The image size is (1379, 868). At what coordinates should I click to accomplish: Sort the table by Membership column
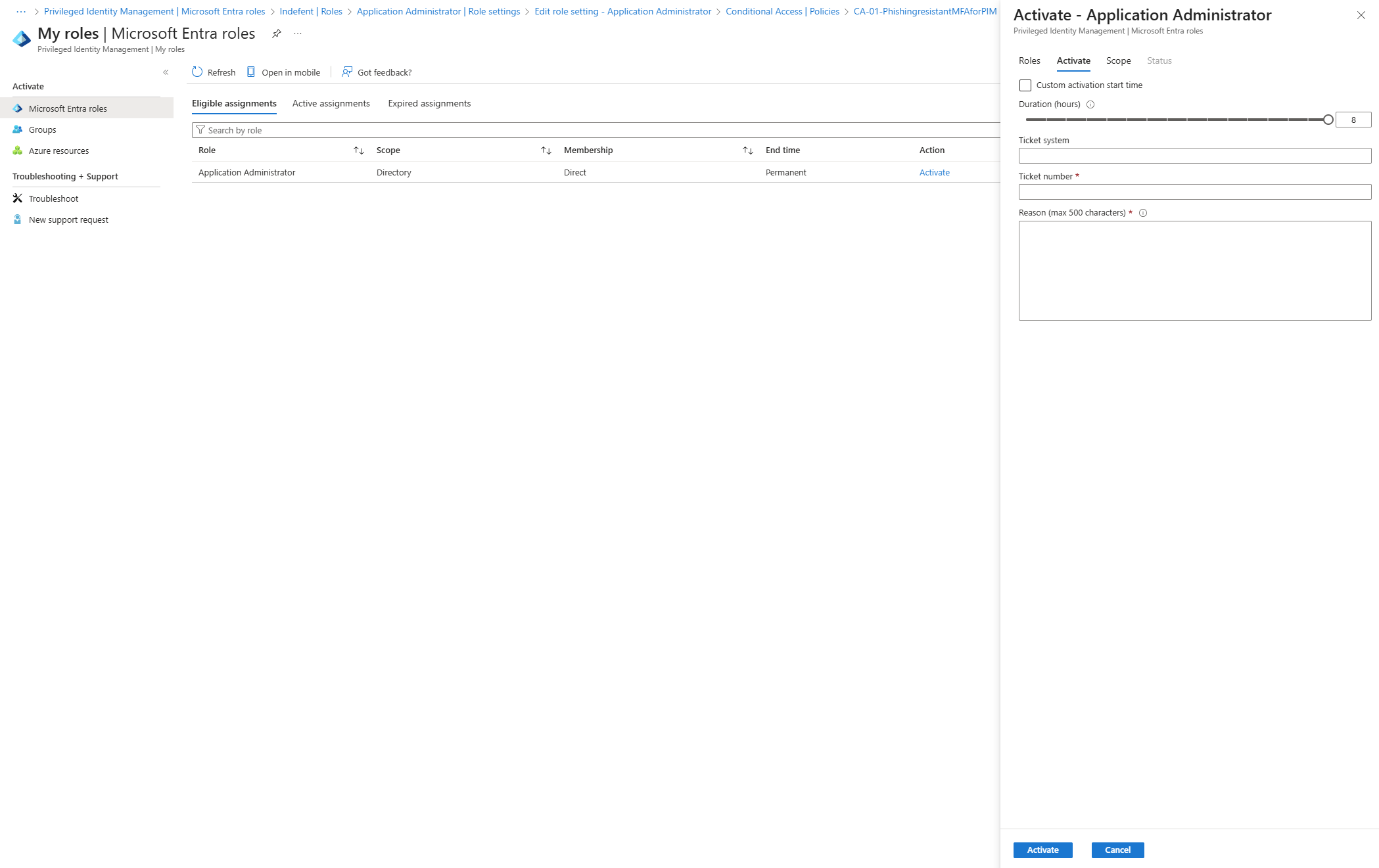click(748, 150)
